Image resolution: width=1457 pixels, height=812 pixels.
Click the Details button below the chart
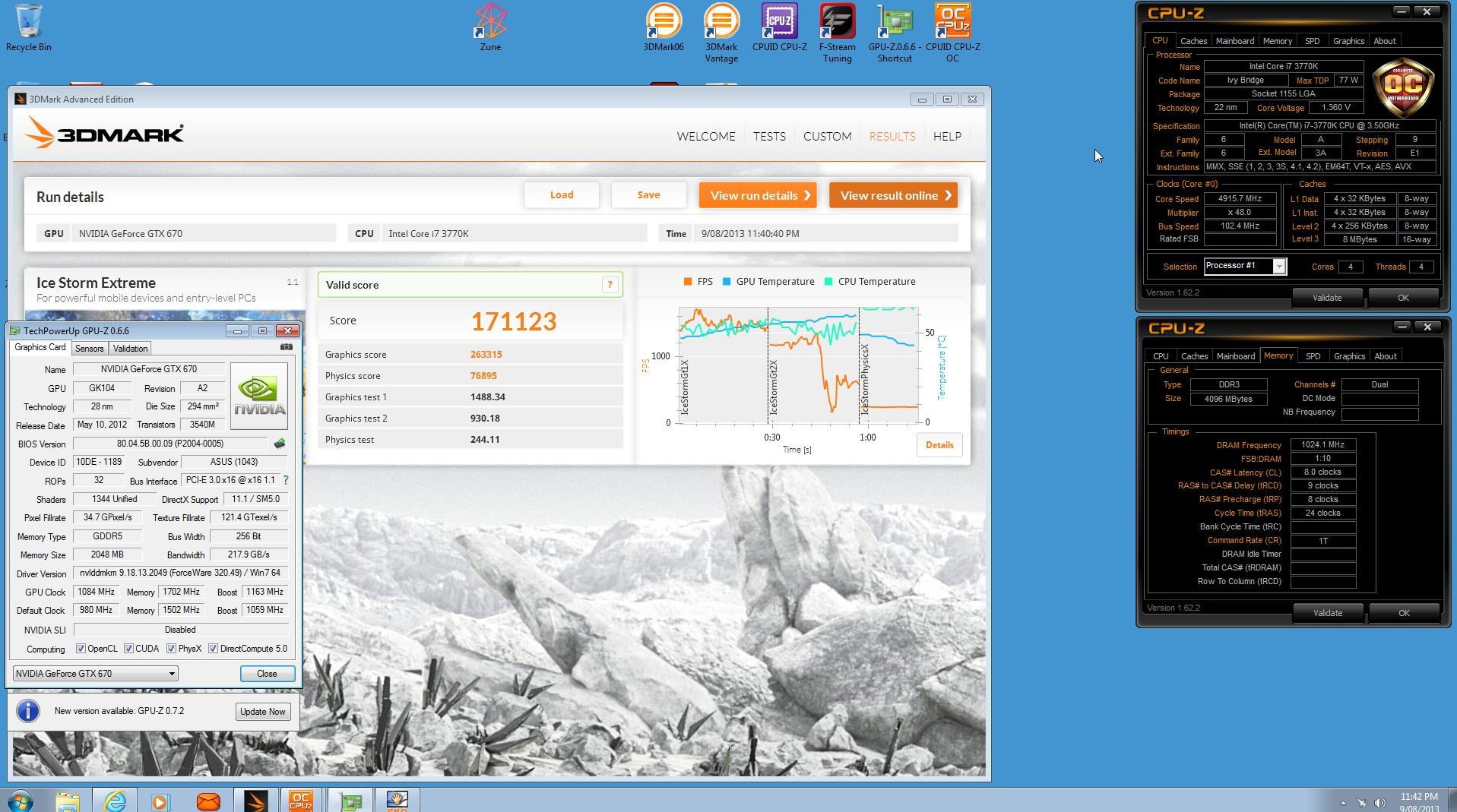(939, 445)
